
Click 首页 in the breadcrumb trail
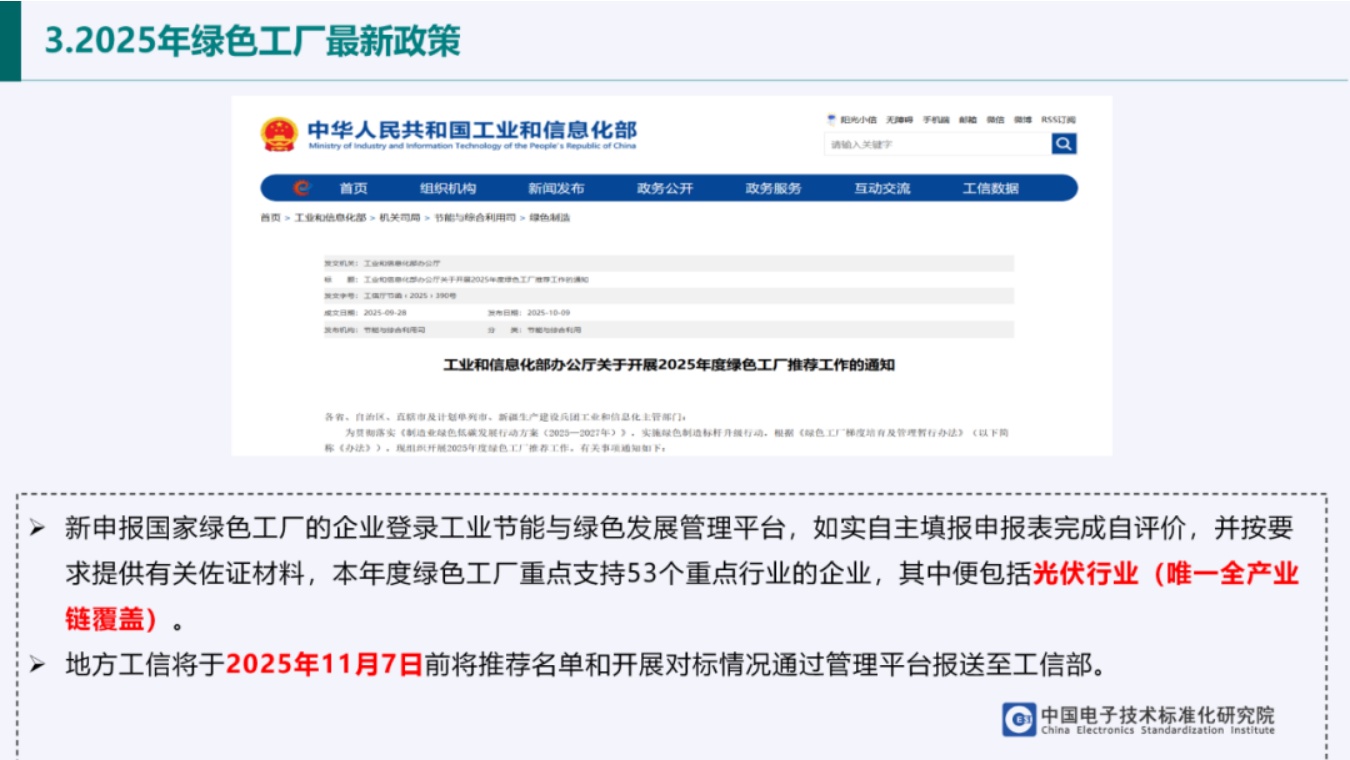pos(270,217)
